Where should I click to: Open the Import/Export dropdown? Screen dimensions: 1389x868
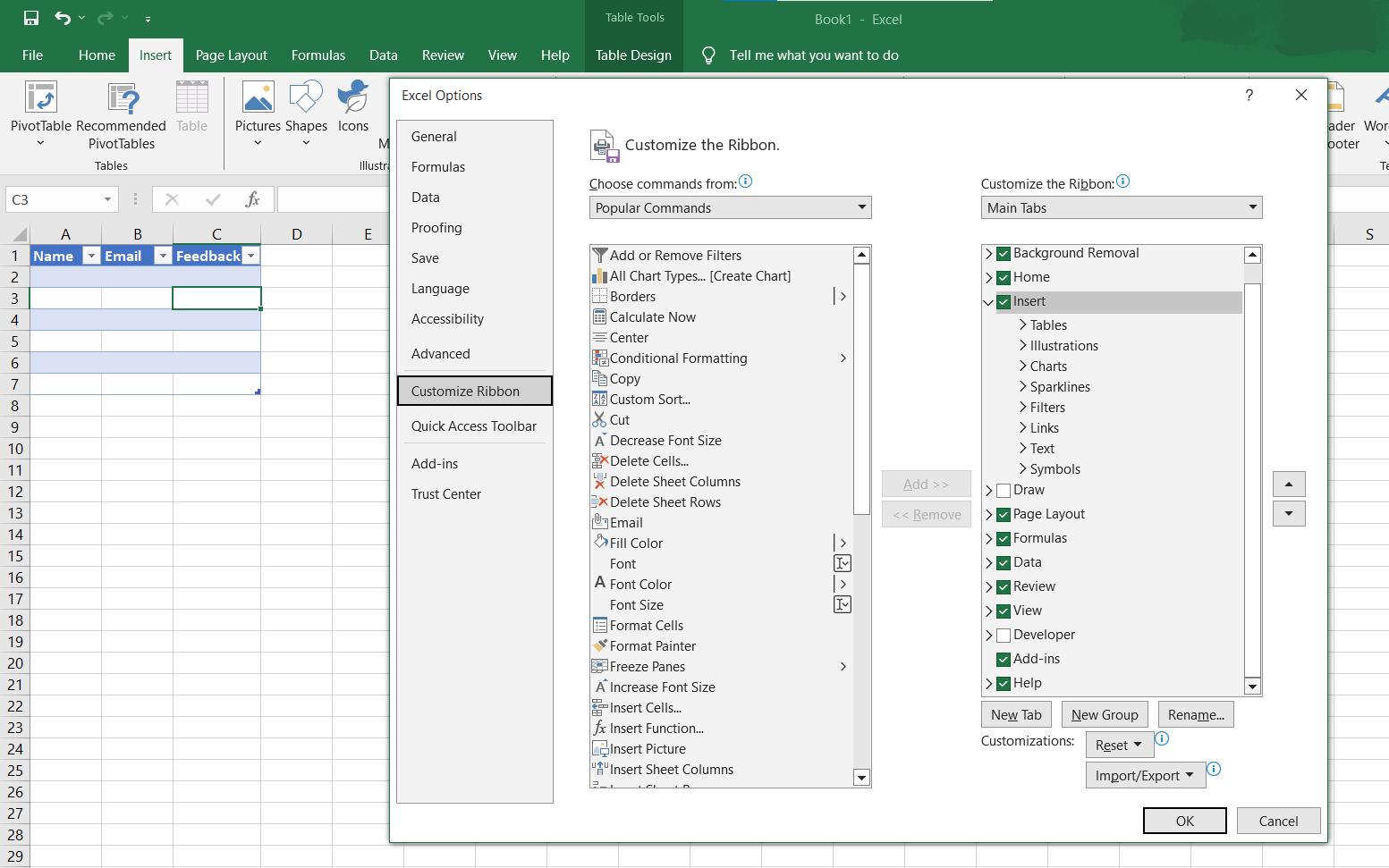[x=1146, y=776]
